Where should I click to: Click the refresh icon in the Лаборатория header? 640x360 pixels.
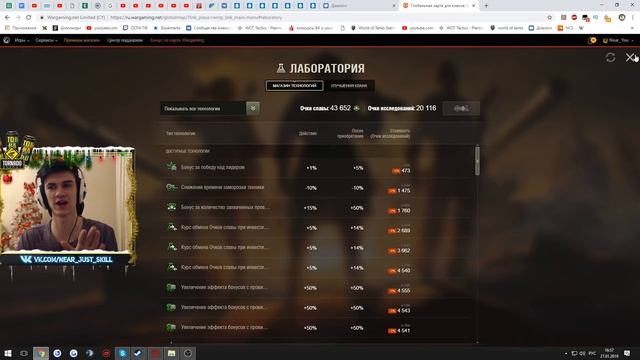coord(610,58)
